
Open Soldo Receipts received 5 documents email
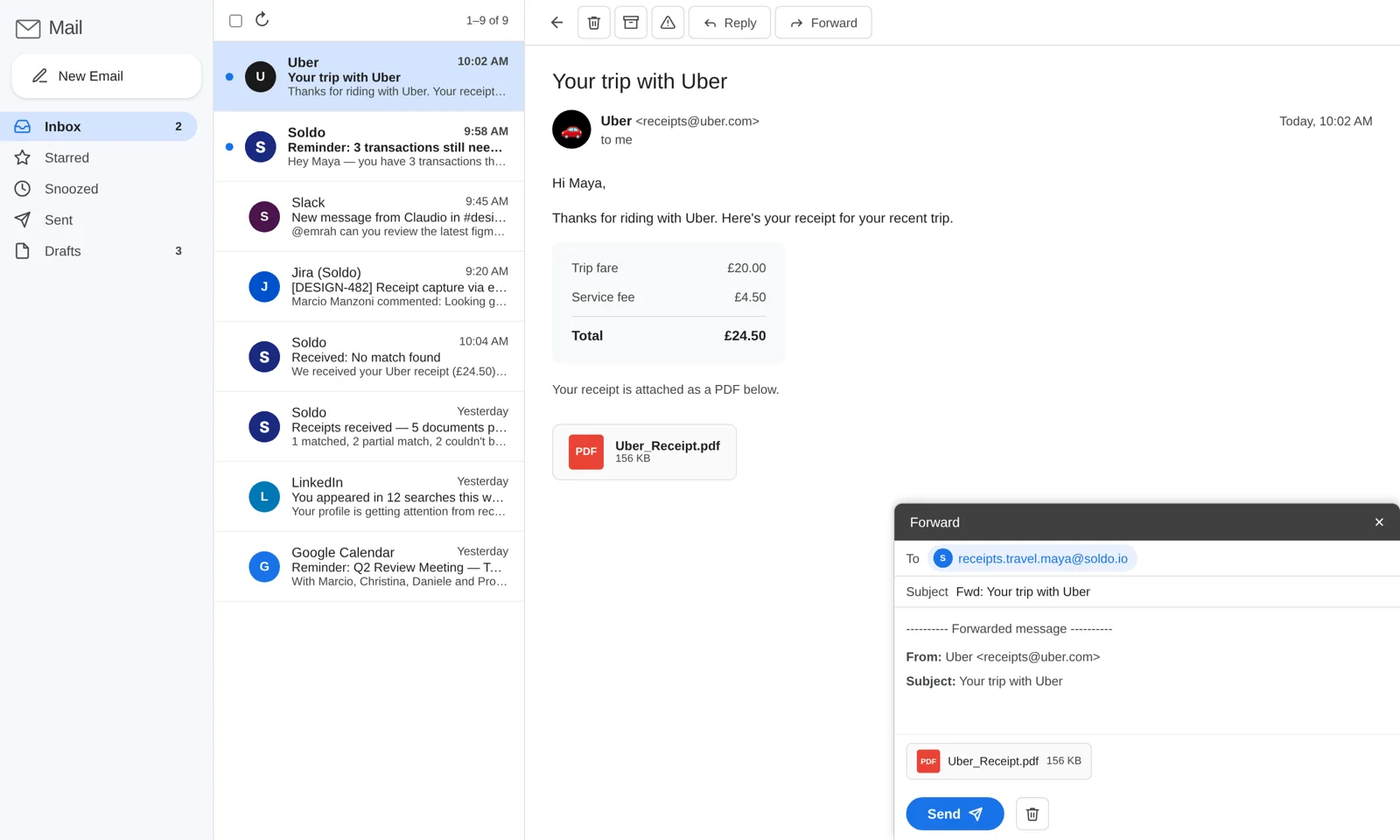(x=369, y=427)
